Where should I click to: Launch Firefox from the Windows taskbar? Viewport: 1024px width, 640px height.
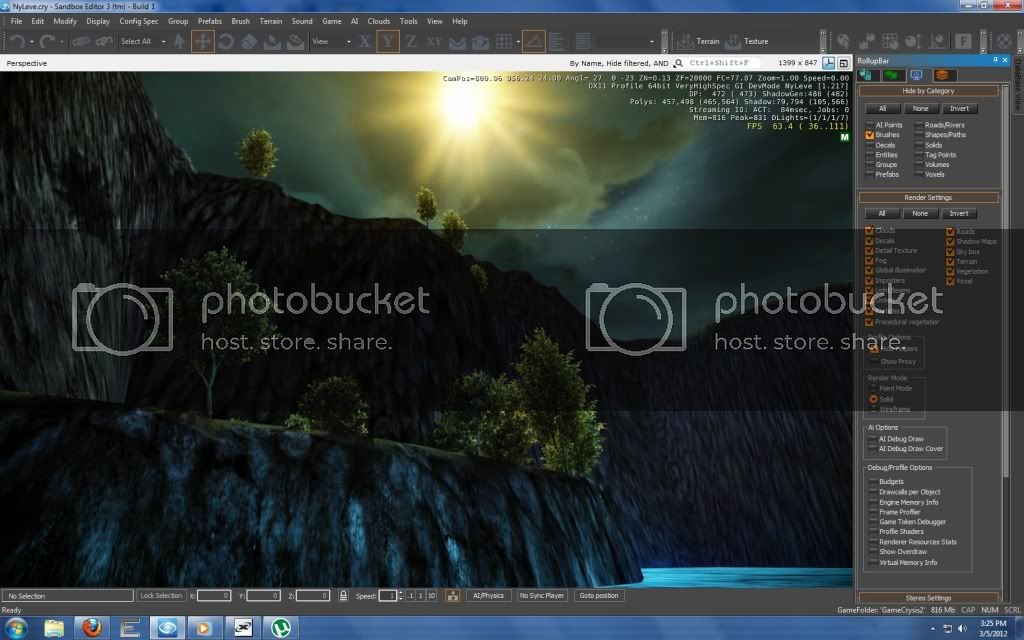[94, 627]
